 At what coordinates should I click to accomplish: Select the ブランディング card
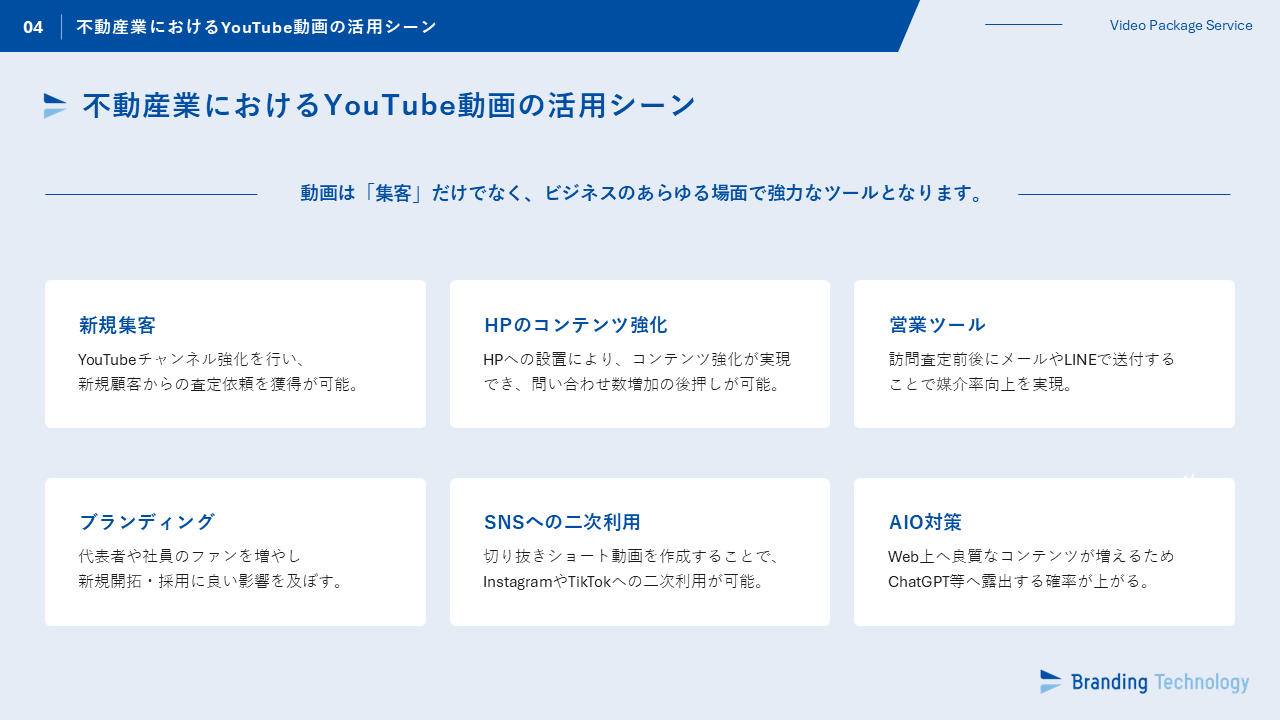click(x=235, y=551)
